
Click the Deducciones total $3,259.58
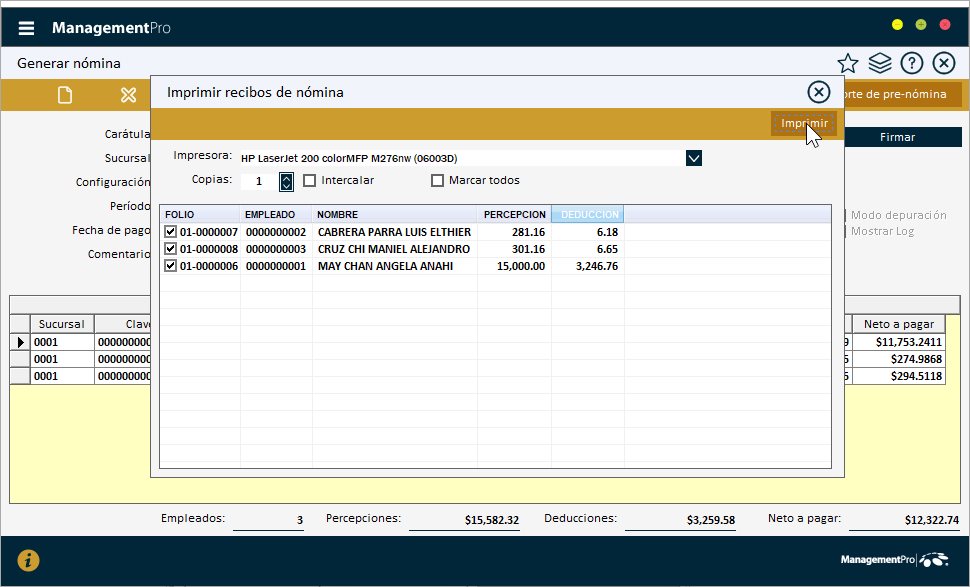680,520
